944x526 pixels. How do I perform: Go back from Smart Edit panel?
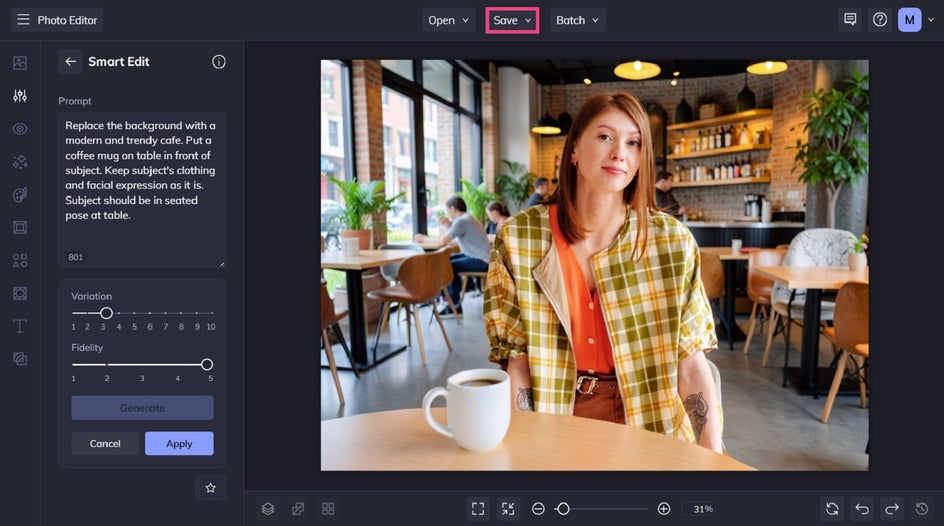(70, 61)
